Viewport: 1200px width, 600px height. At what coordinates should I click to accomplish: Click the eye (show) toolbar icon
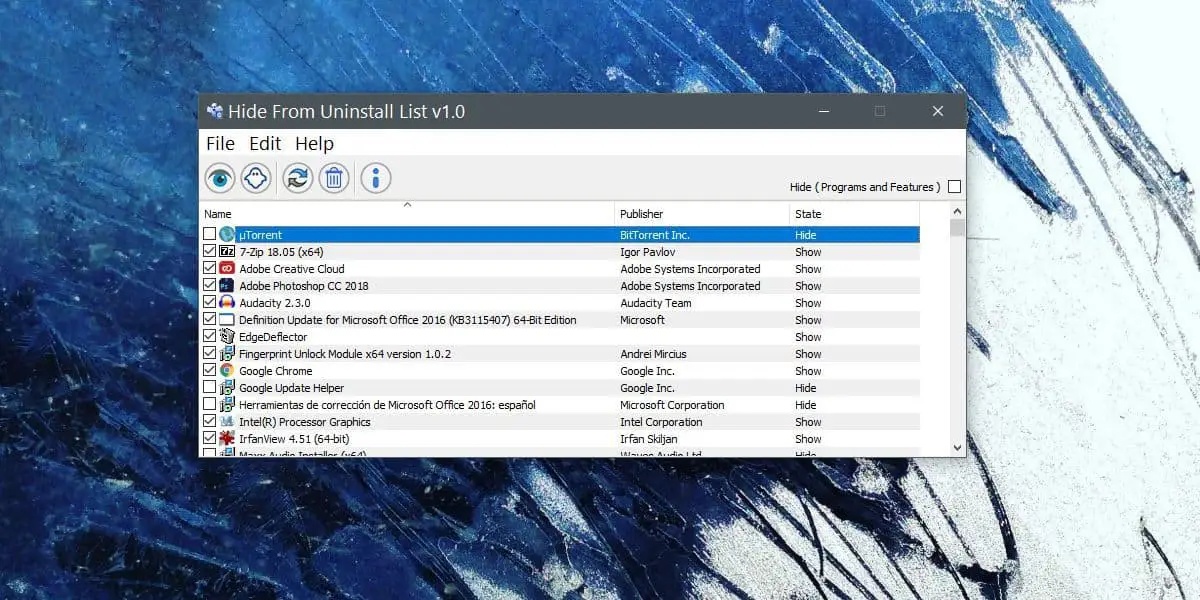(x=220, y=178)
